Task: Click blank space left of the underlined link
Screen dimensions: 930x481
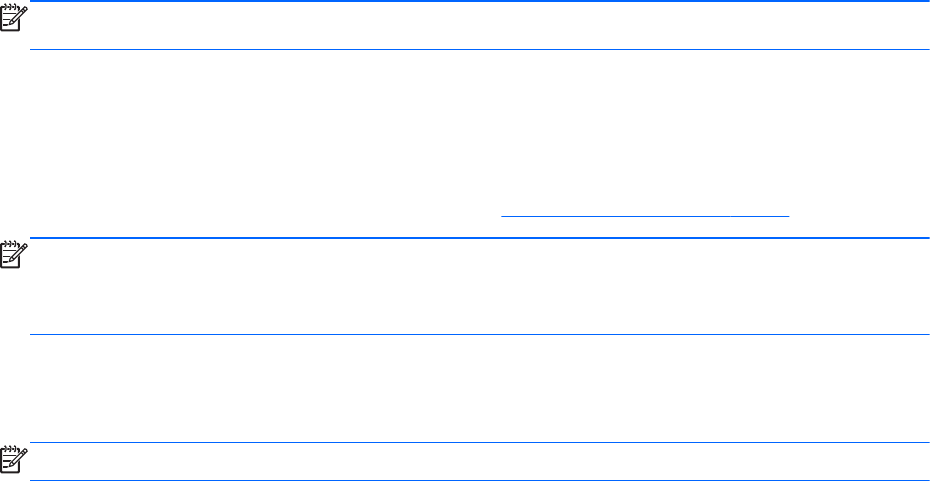Action: click(250, 213)
